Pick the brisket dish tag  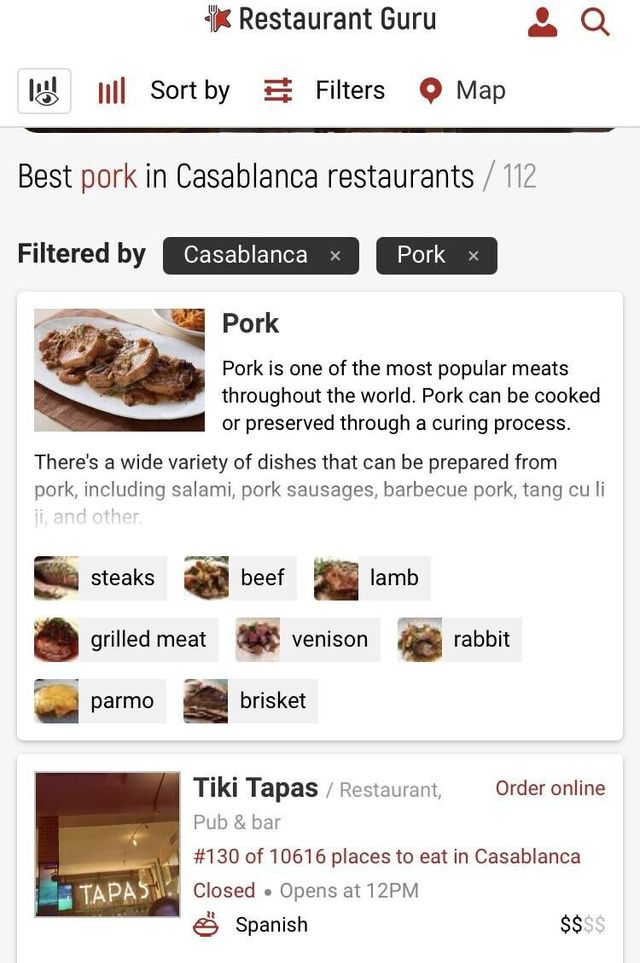[250, 701]
